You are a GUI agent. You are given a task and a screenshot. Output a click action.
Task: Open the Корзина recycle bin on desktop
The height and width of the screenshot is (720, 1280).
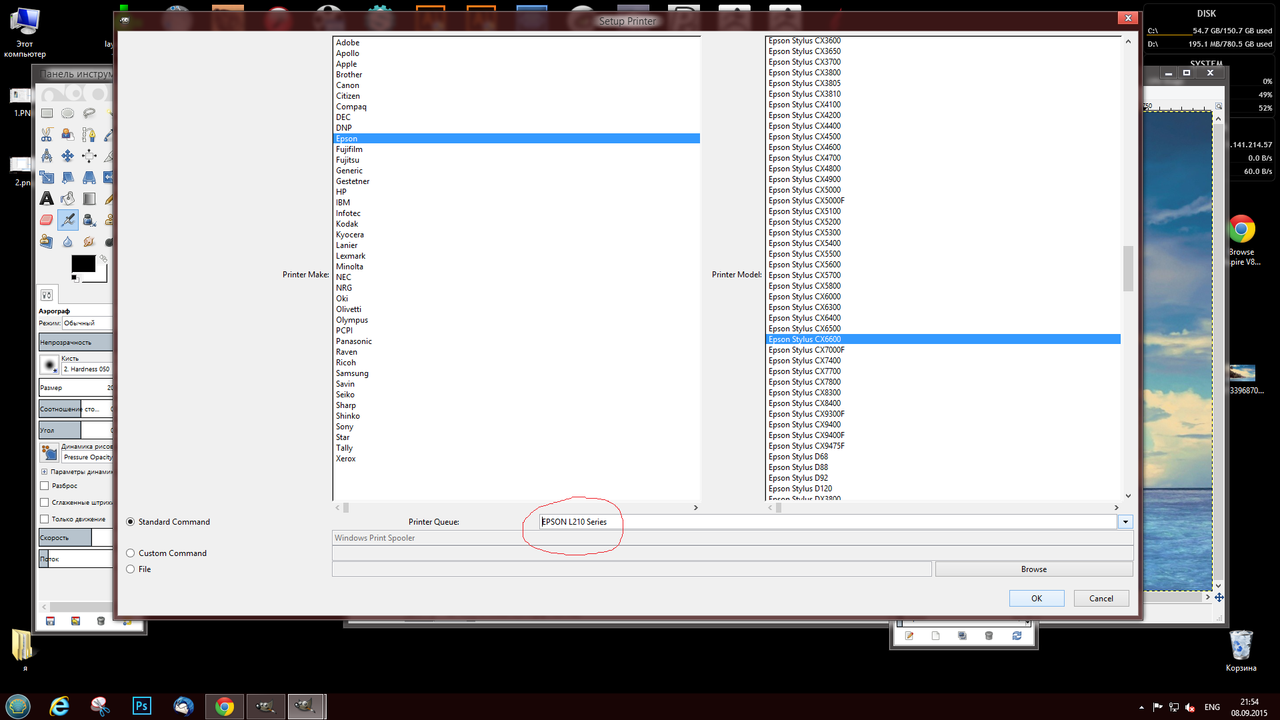click(x=1241, y=650)
